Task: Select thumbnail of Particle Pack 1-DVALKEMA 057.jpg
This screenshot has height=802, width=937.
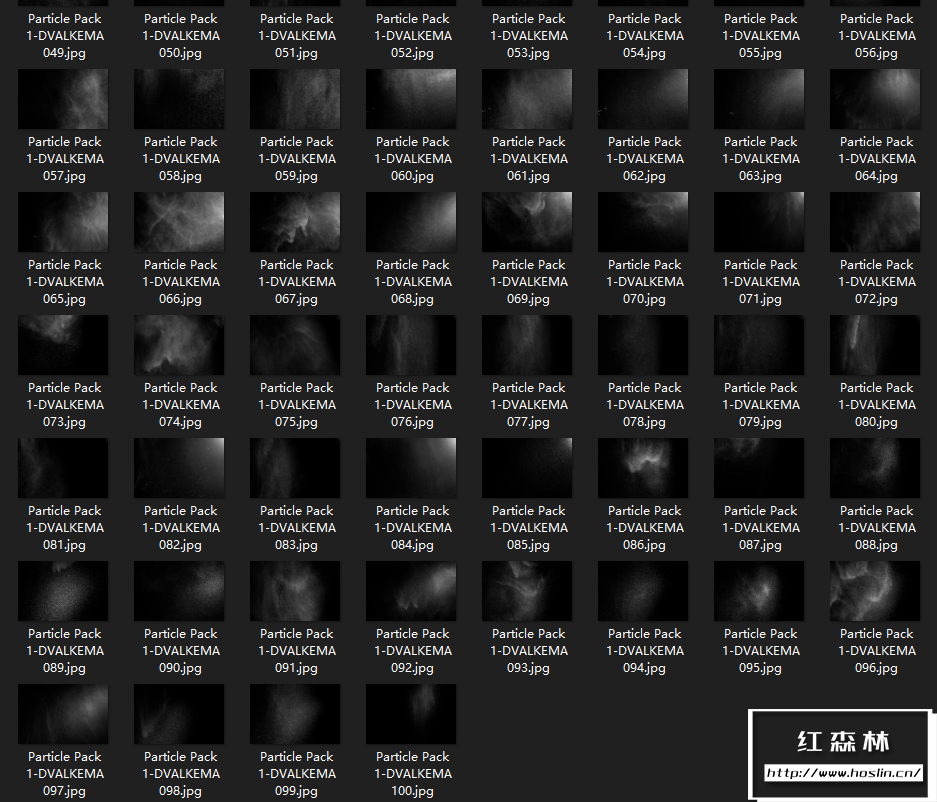Action: pyautogui.click(x=63, y=99)
